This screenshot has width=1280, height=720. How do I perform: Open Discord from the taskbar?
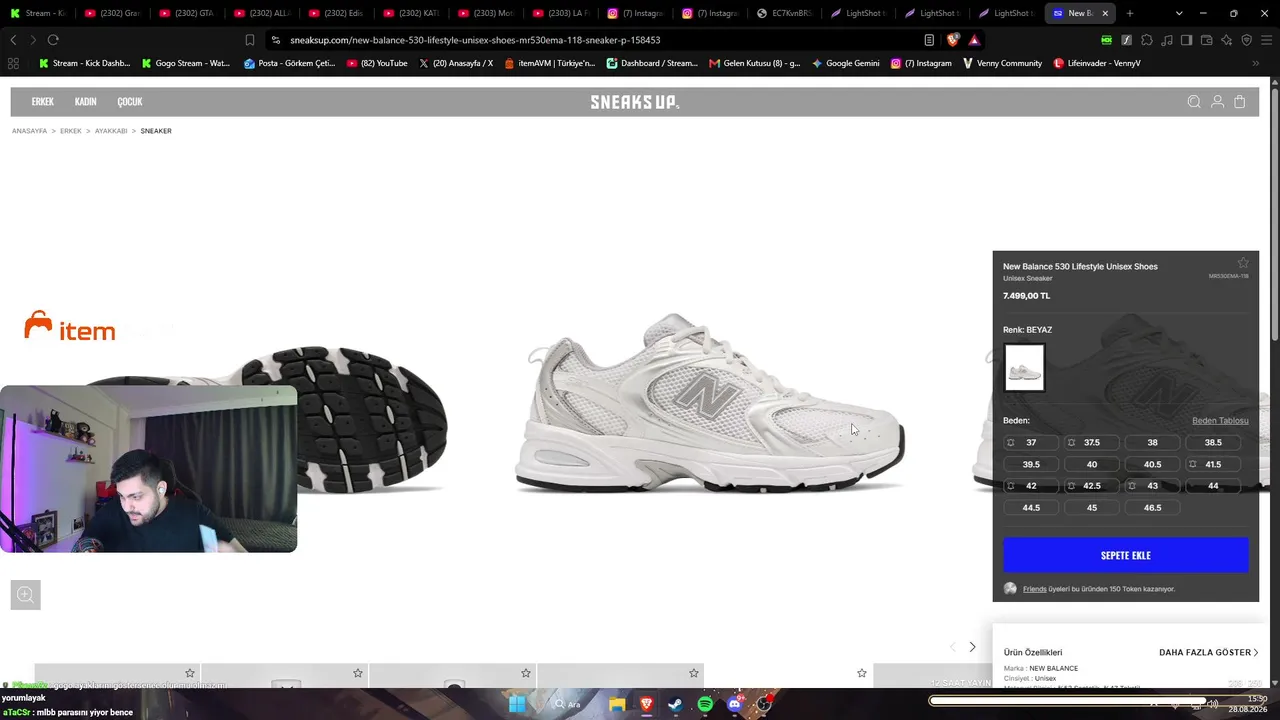tap(735, 704)
